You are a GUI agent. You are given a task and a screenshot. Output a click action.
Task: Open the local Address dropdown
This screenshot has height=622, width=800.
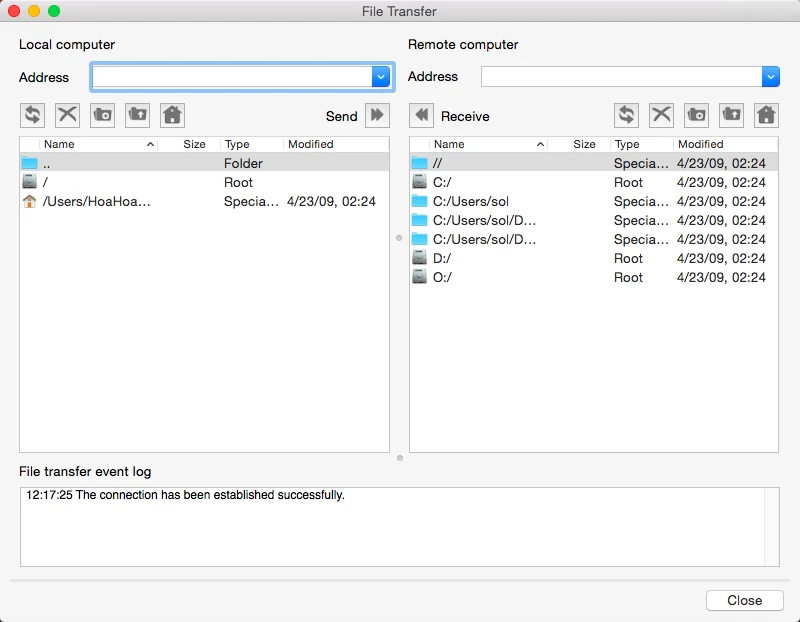(381, 77)
